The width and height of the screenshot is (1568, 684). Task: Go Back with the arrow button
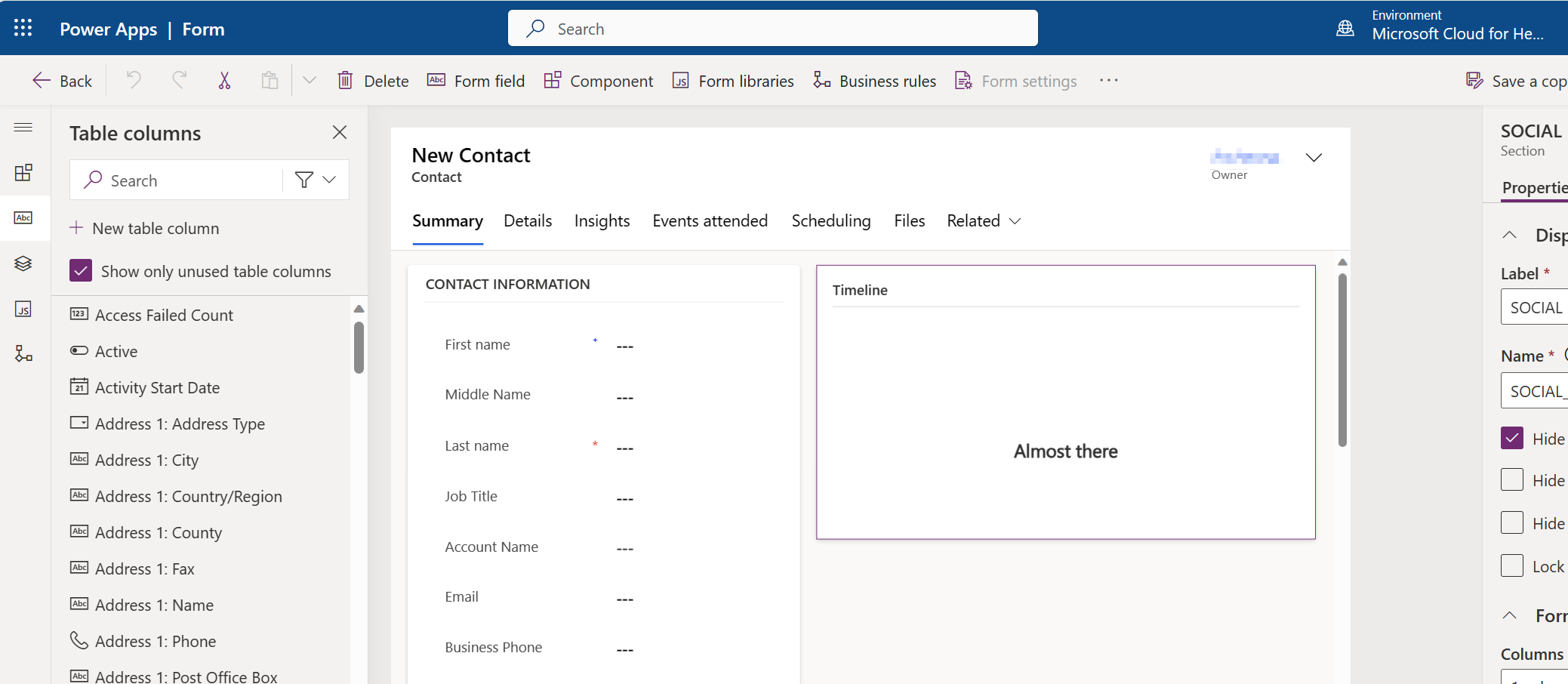[x=62, y=81]
